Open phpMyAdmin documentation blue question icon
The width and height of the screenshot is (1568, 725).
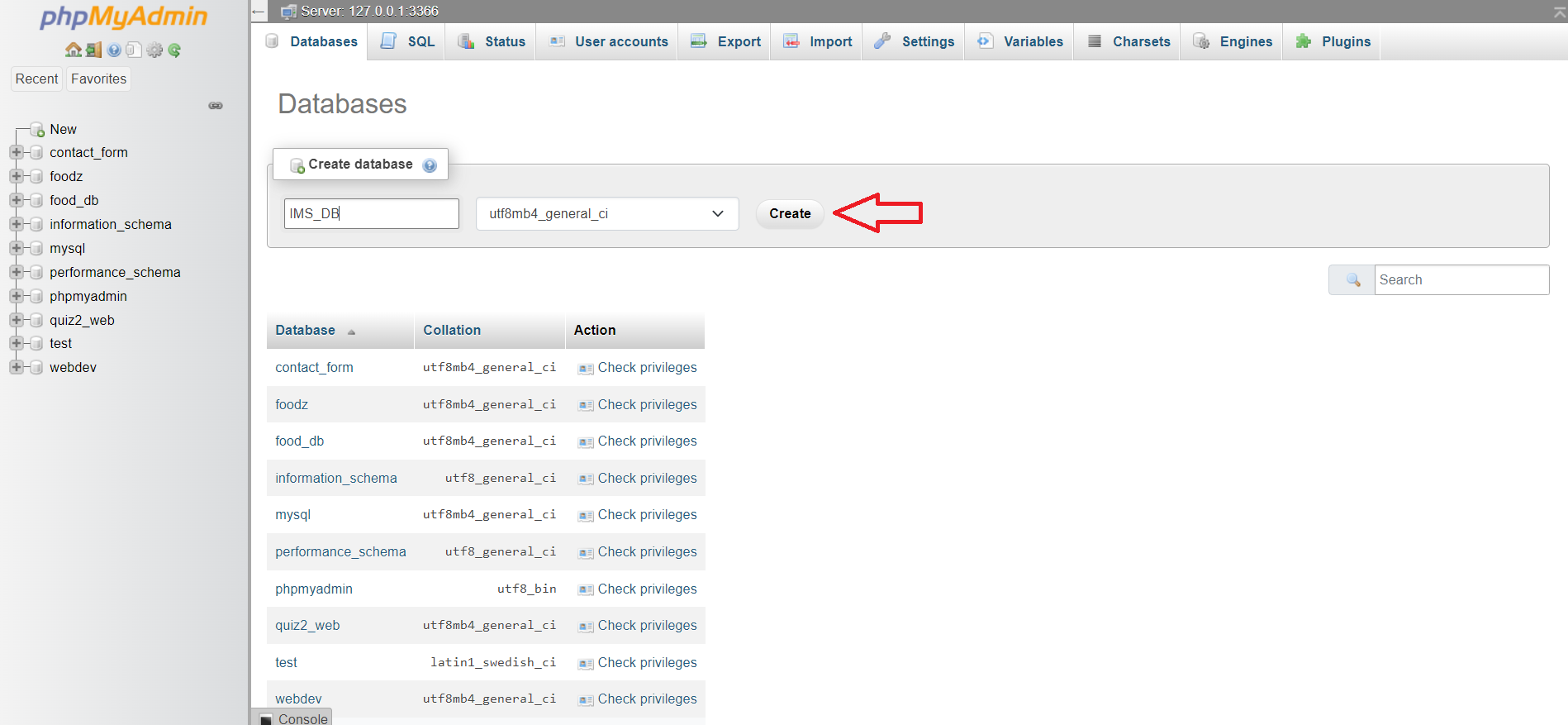[x=114, y=50]
